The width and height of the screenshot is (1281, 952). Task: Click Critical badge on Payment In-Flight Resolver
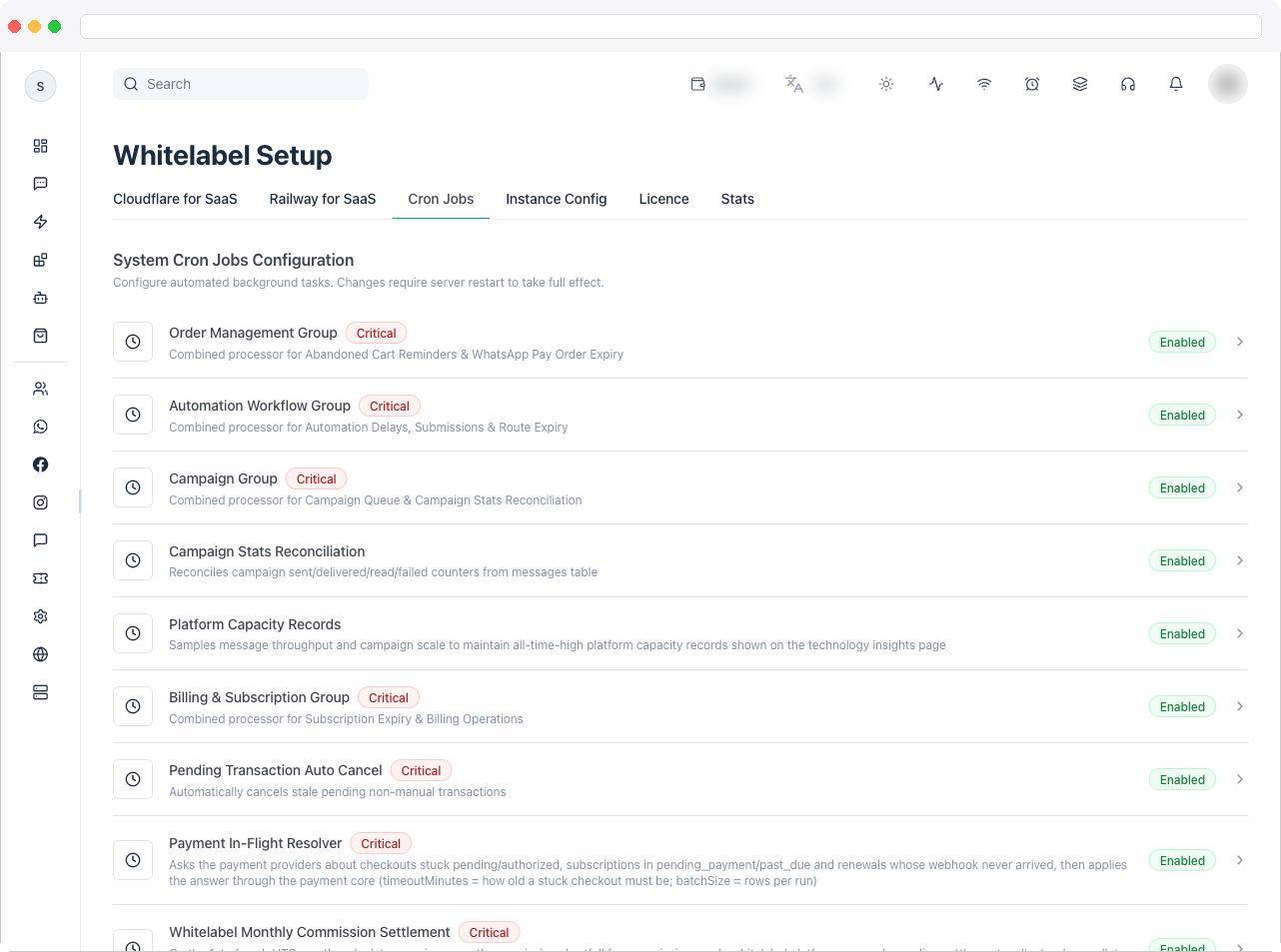[381, 843]
